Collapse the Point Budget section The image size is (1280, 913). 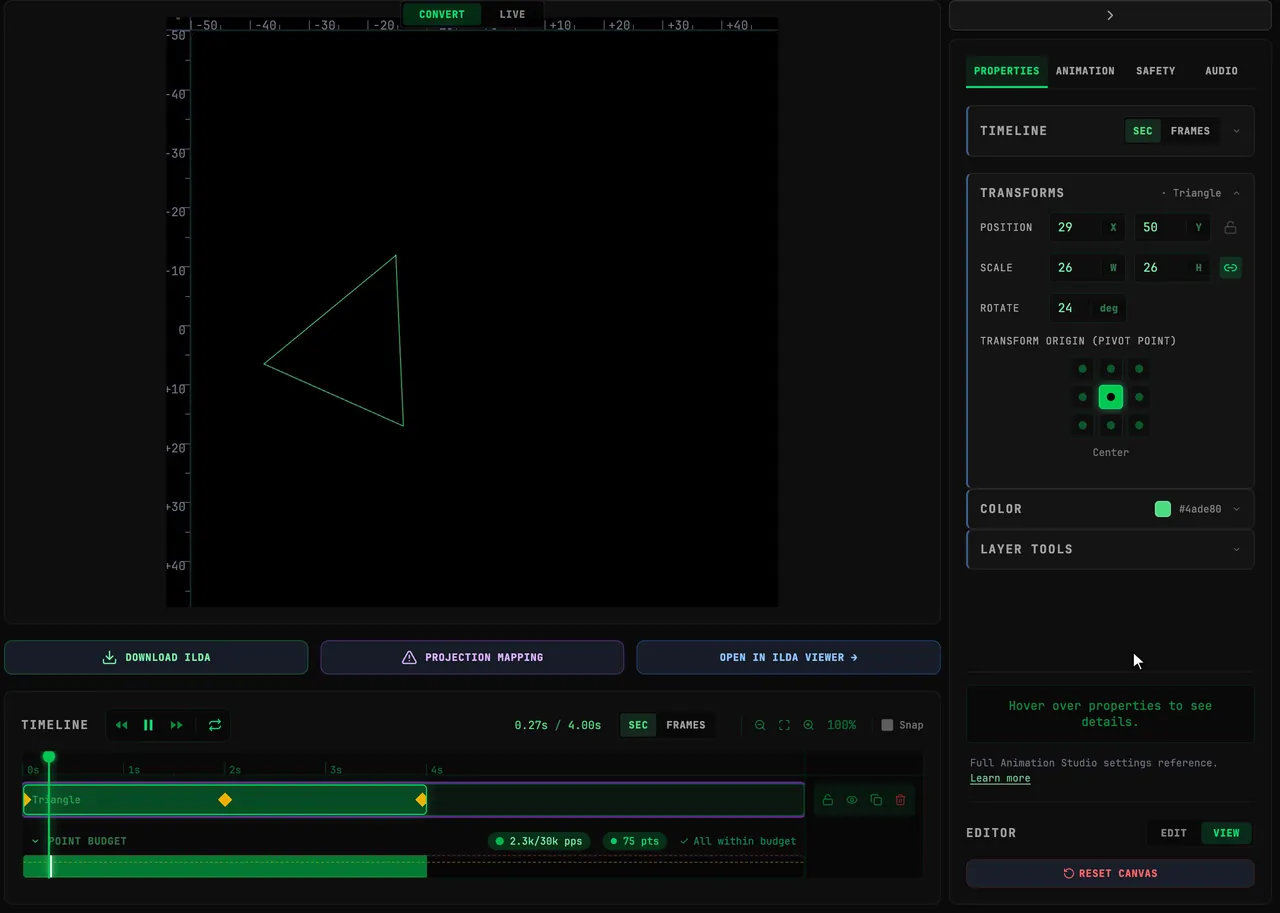(35, 841)
